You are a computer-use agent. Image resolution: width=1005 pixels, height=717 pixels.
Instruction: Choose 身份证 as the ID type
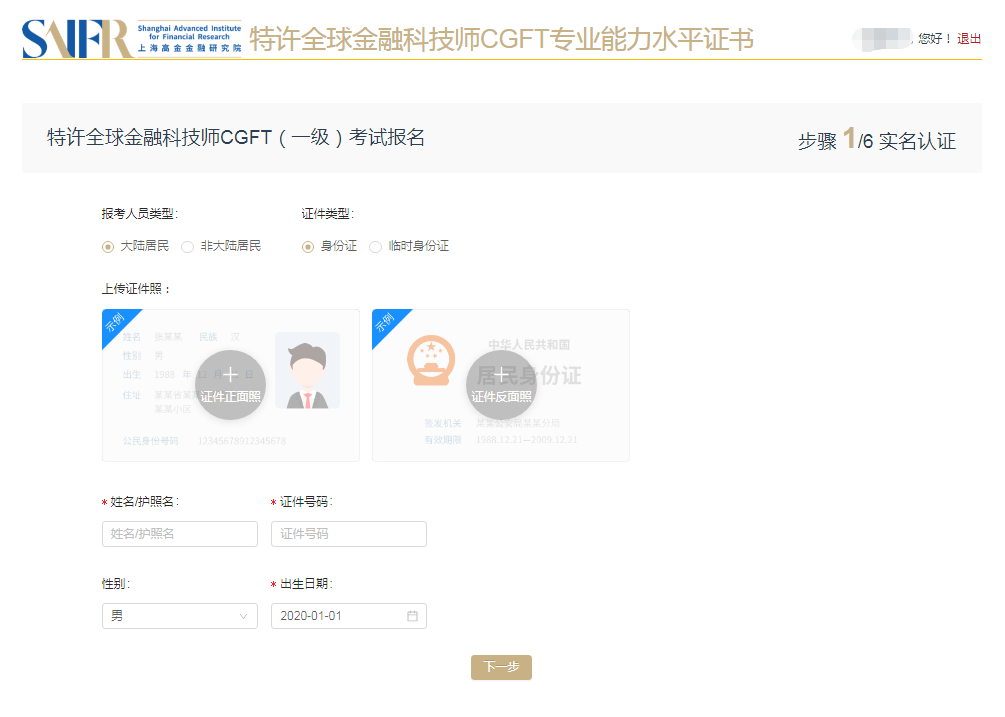[x=308, y=247]
